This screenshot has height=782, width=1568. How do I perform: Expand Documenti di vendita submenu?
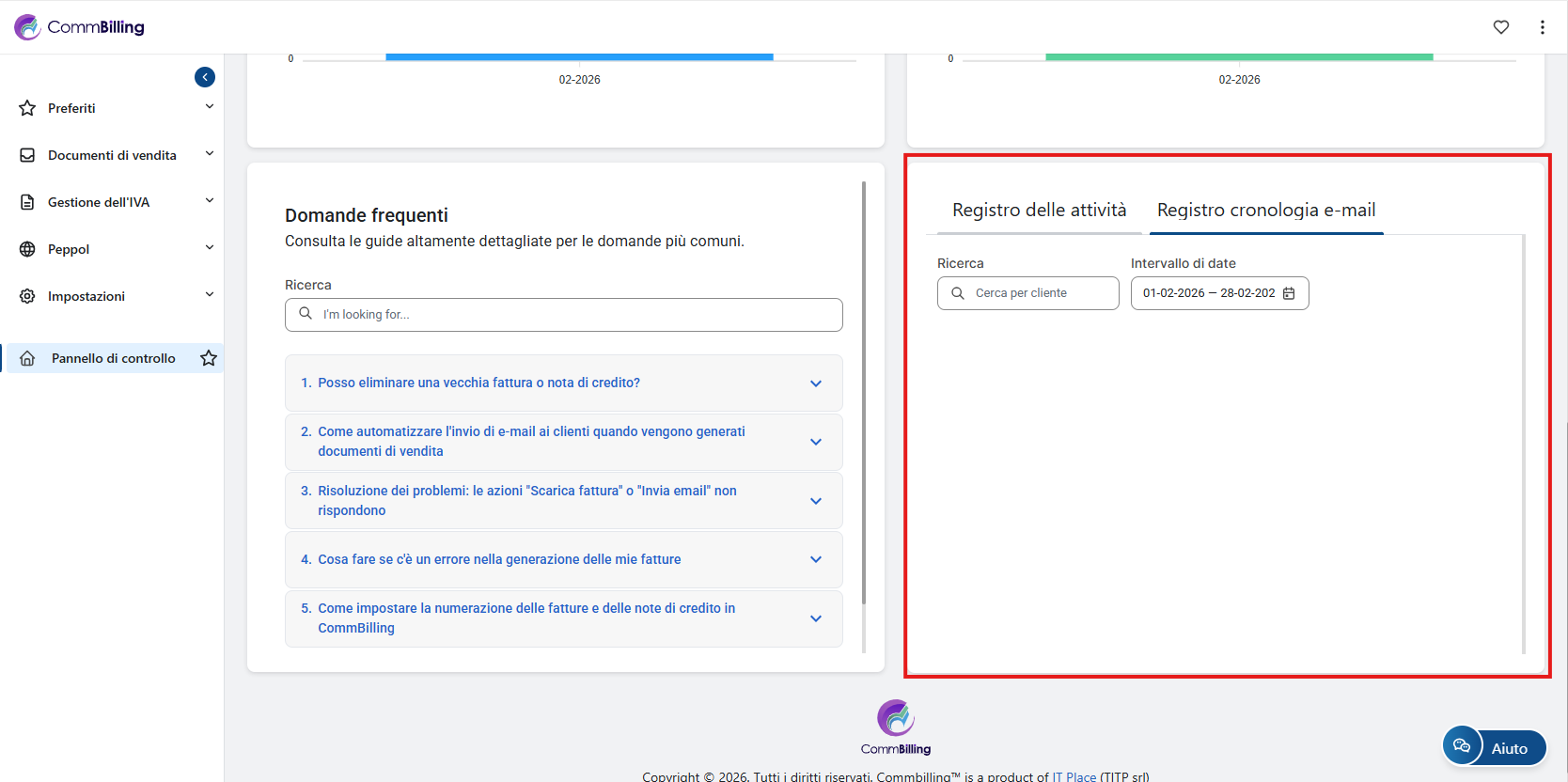pyautogui.click(x=209, y=154)
